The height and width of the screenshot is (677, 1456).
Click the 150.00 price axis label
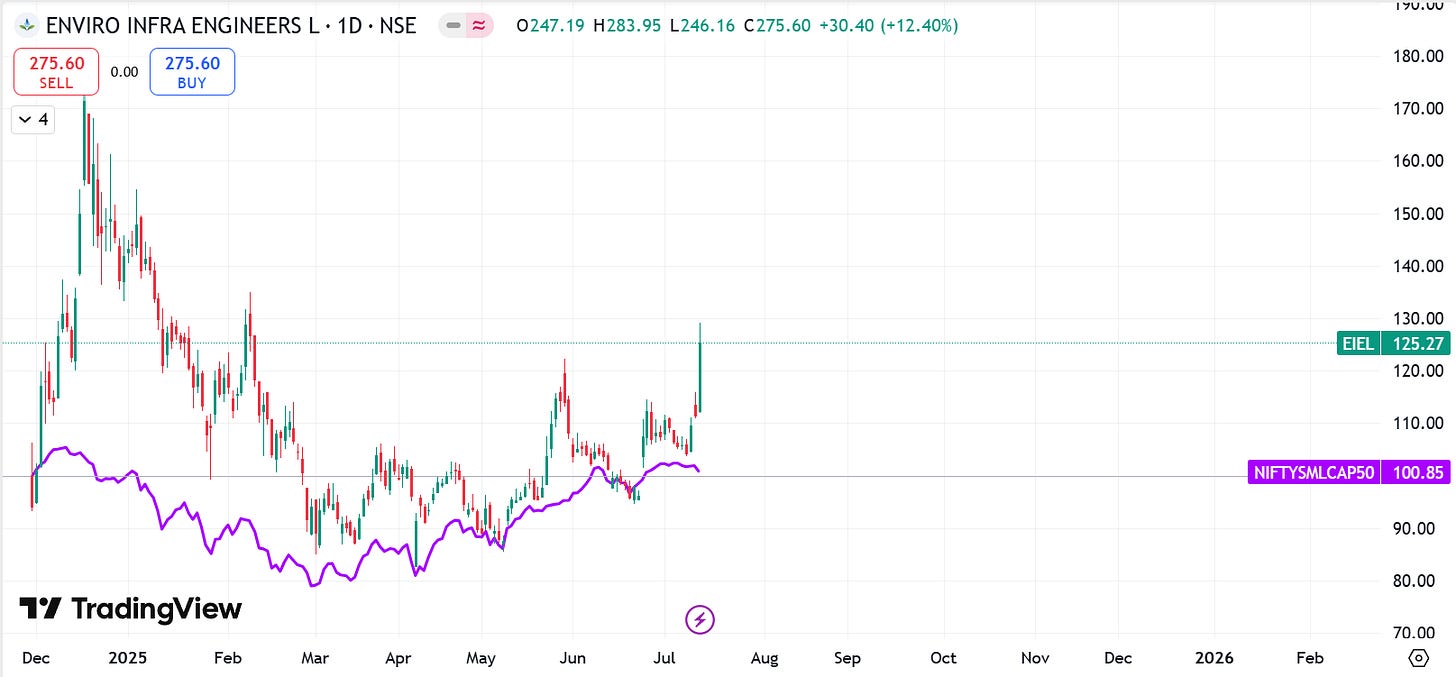coord(1418,214)
